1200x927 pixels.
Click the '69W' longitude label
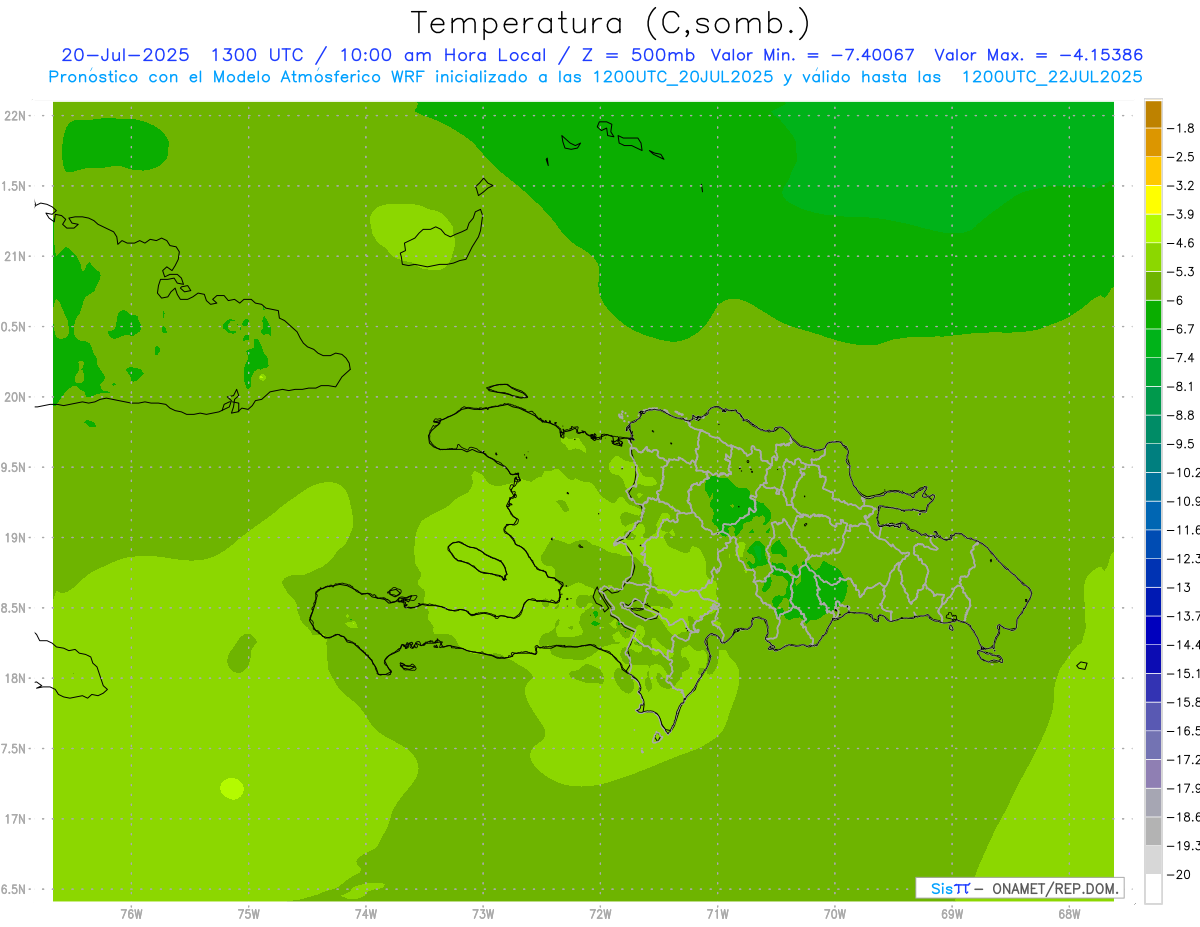(952, 914)
